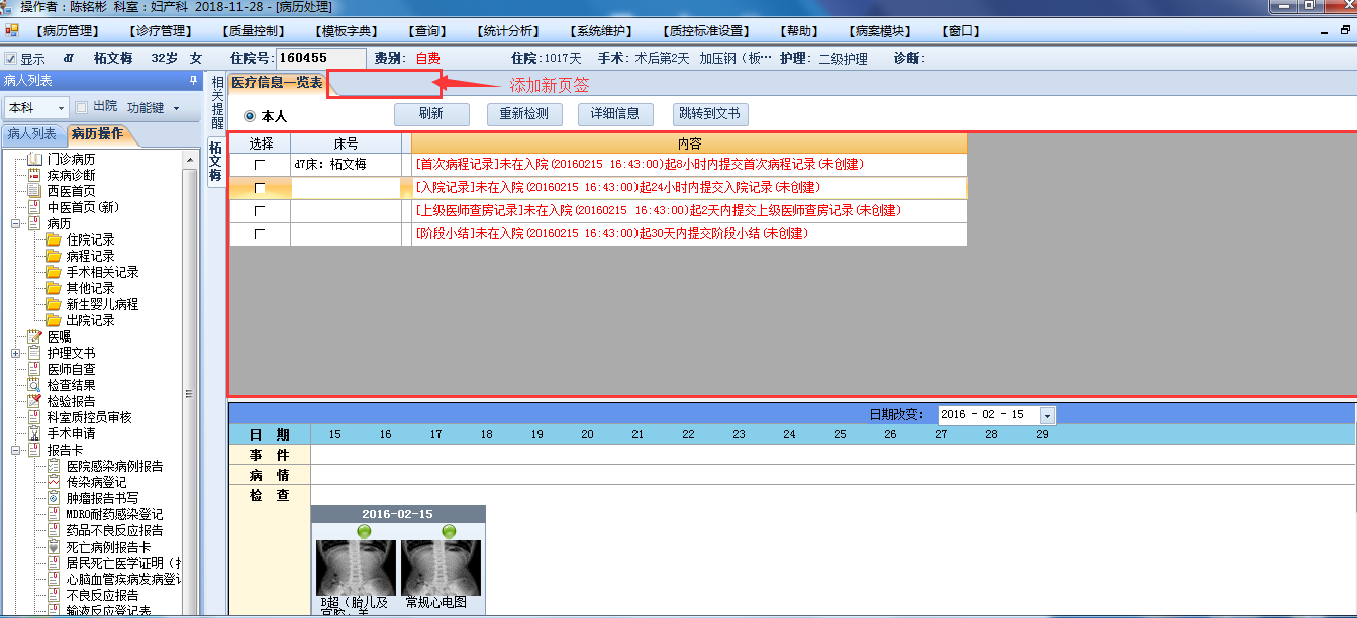Select the 科室质控员审核 icon
This screenshot has height=618, width=1357.
click(x=34, y=417)
